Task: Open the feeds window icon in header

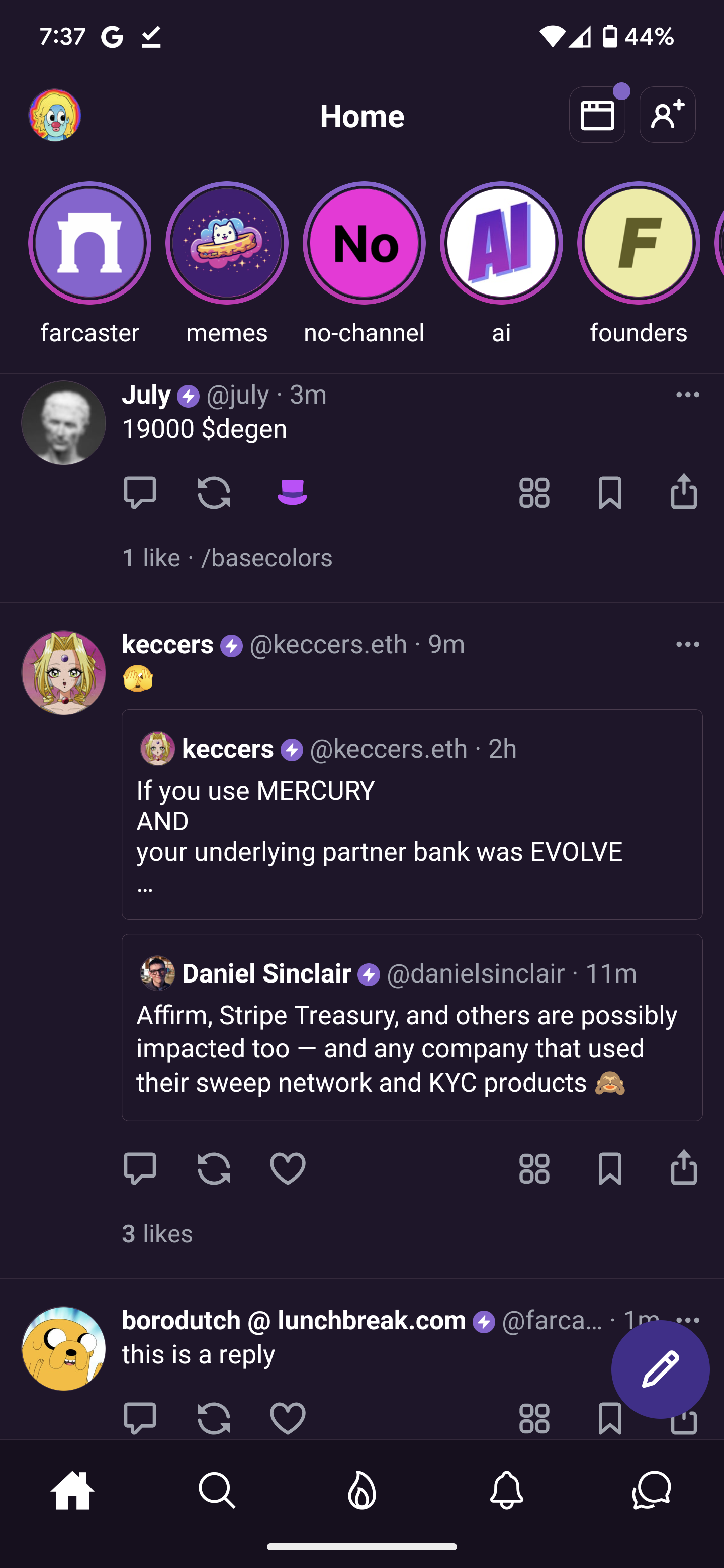Action: point(597,115)
